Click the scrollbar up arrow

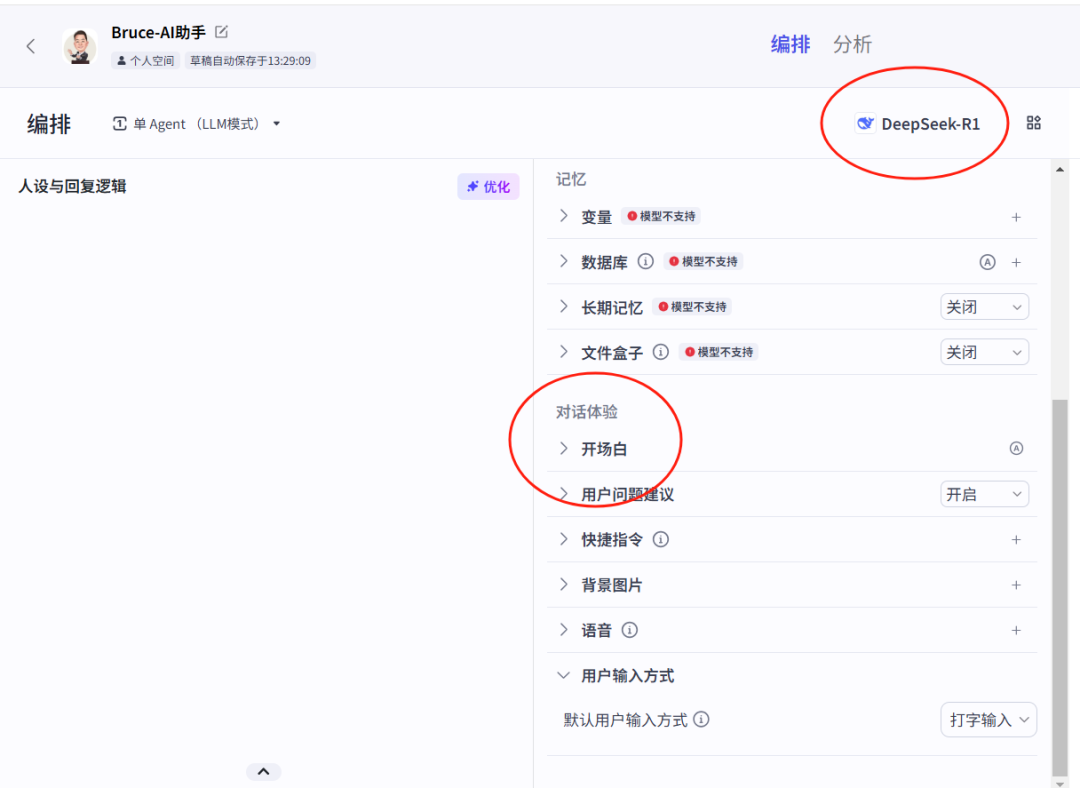click(x=1060, y=169)
